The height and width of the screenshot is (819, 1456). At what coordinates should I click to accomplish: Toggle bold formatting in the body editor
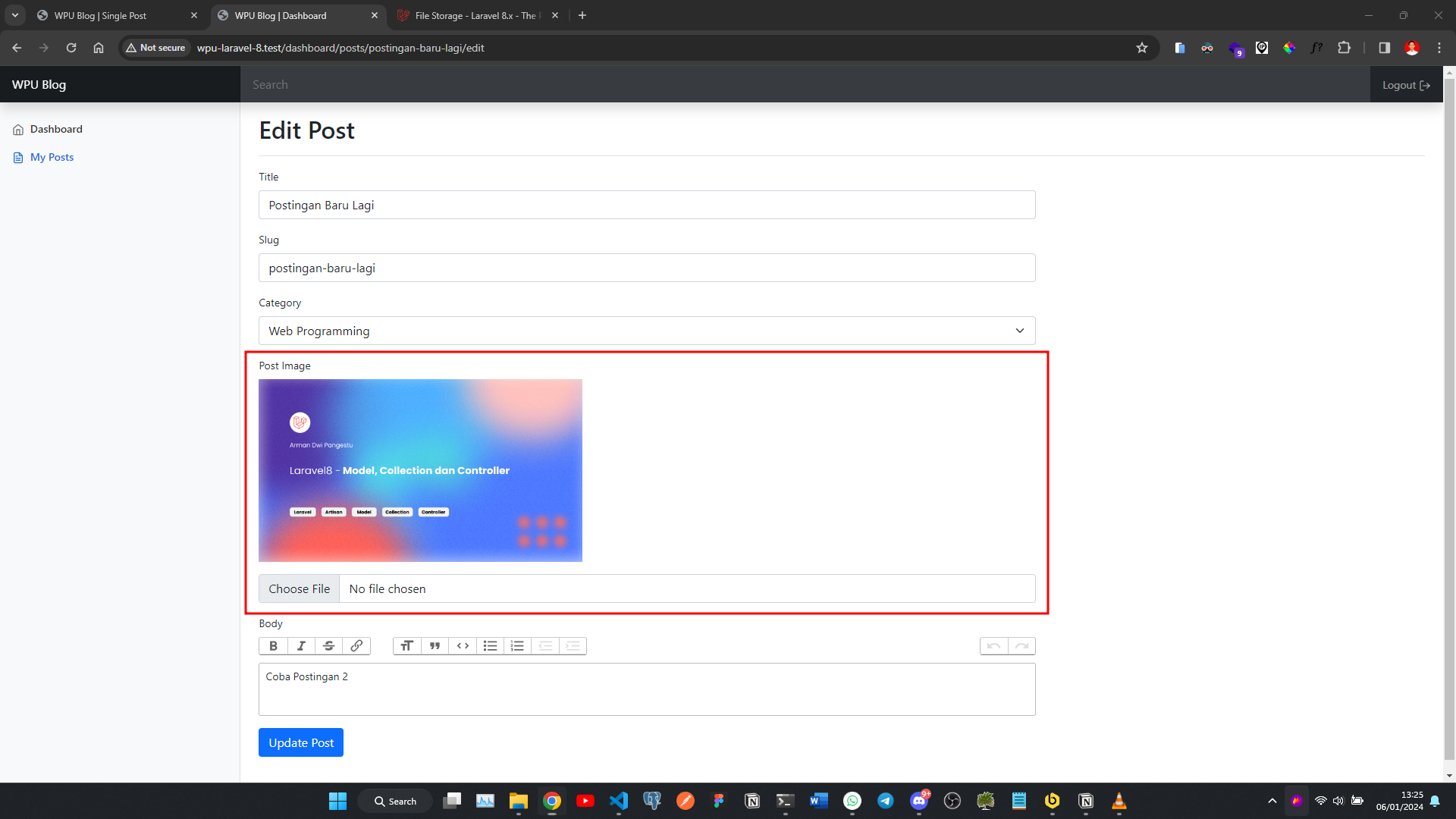coord(273,645)
